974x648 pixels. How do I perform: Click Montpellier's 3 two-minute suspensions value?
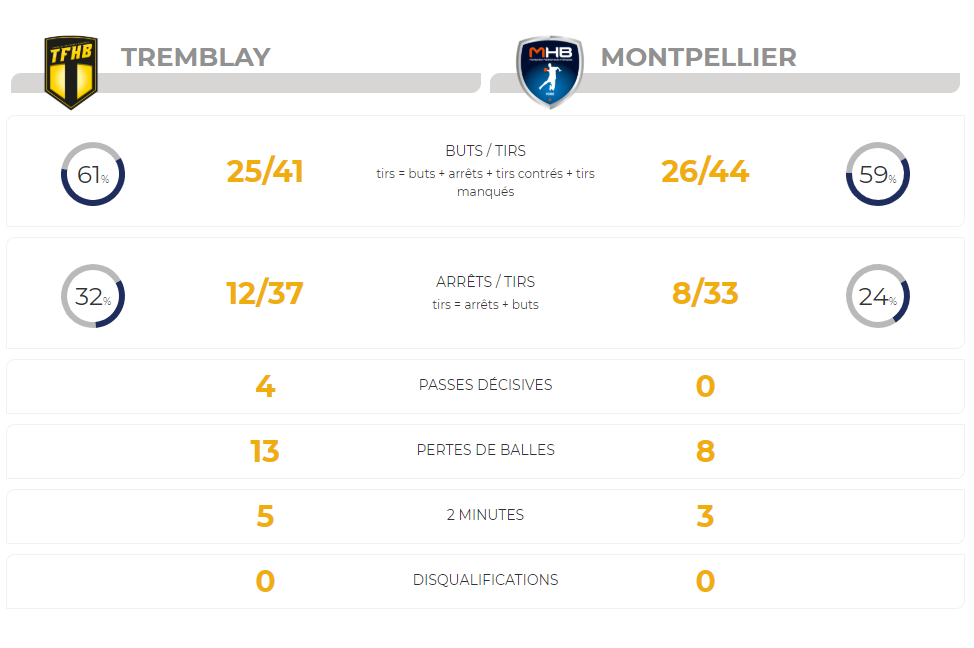(705, 516)
